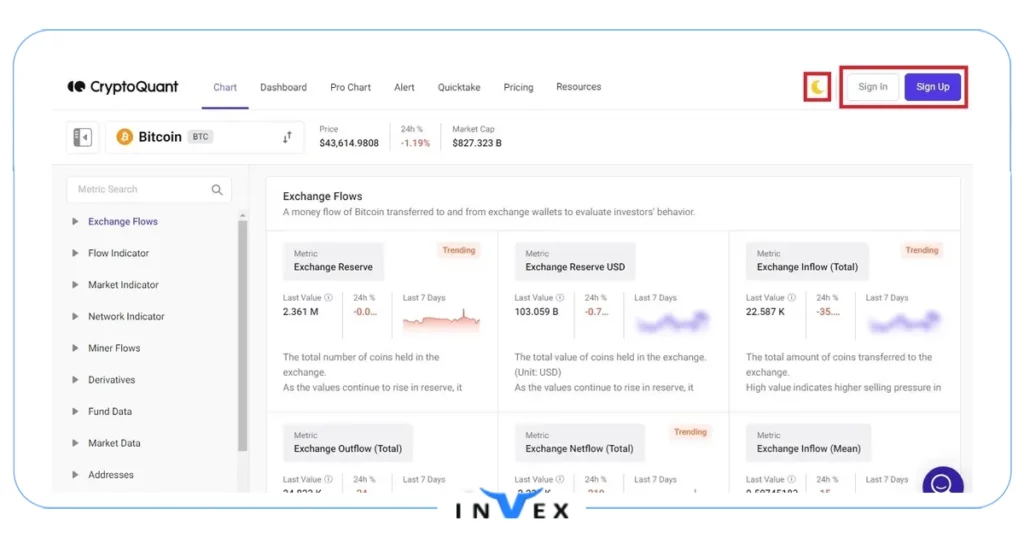Expand the Derivatives tree arrow
1024x538 pixels.
coord(75,379)
